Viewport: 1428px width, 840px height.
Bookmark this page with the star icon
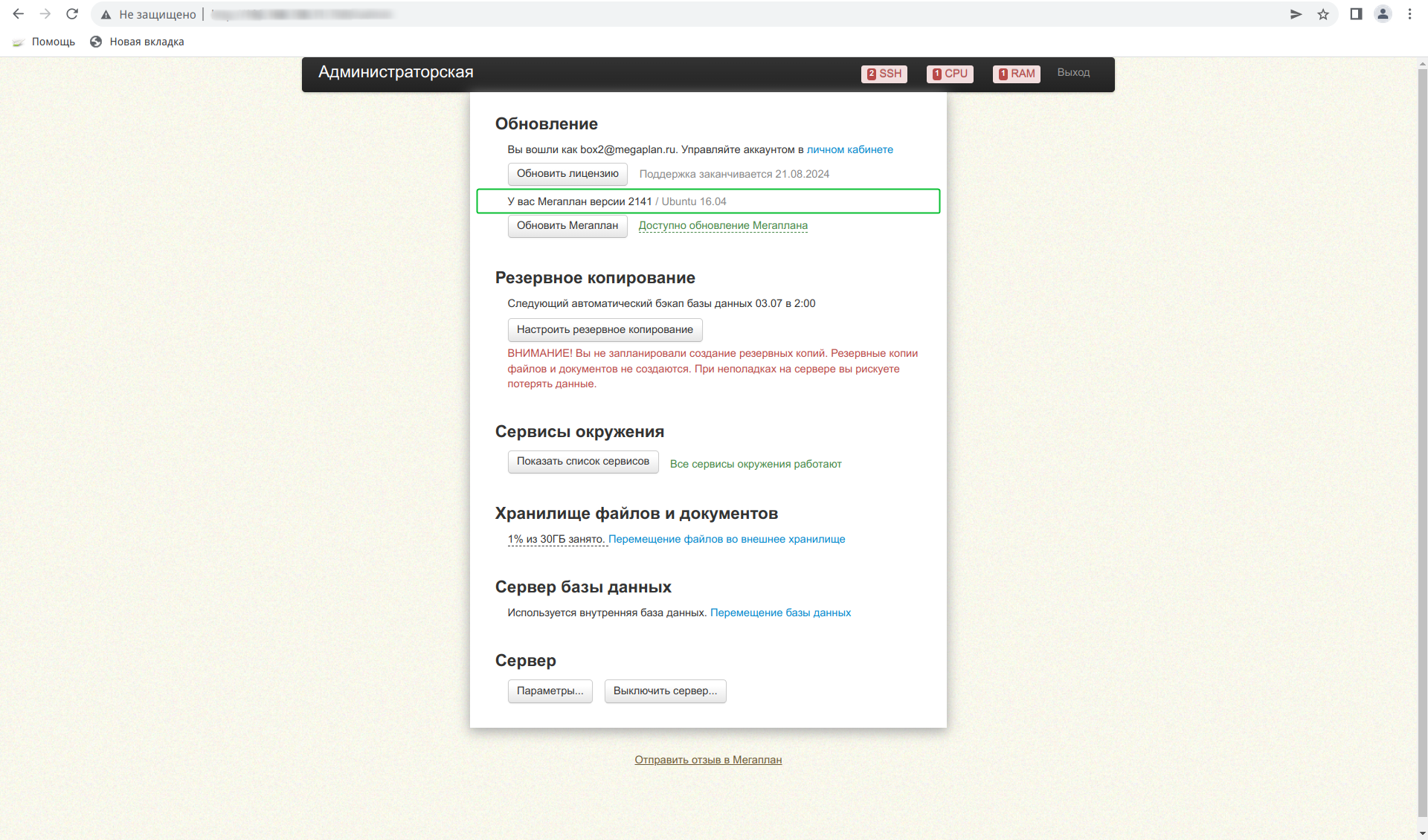click(x=1323, y=14)
